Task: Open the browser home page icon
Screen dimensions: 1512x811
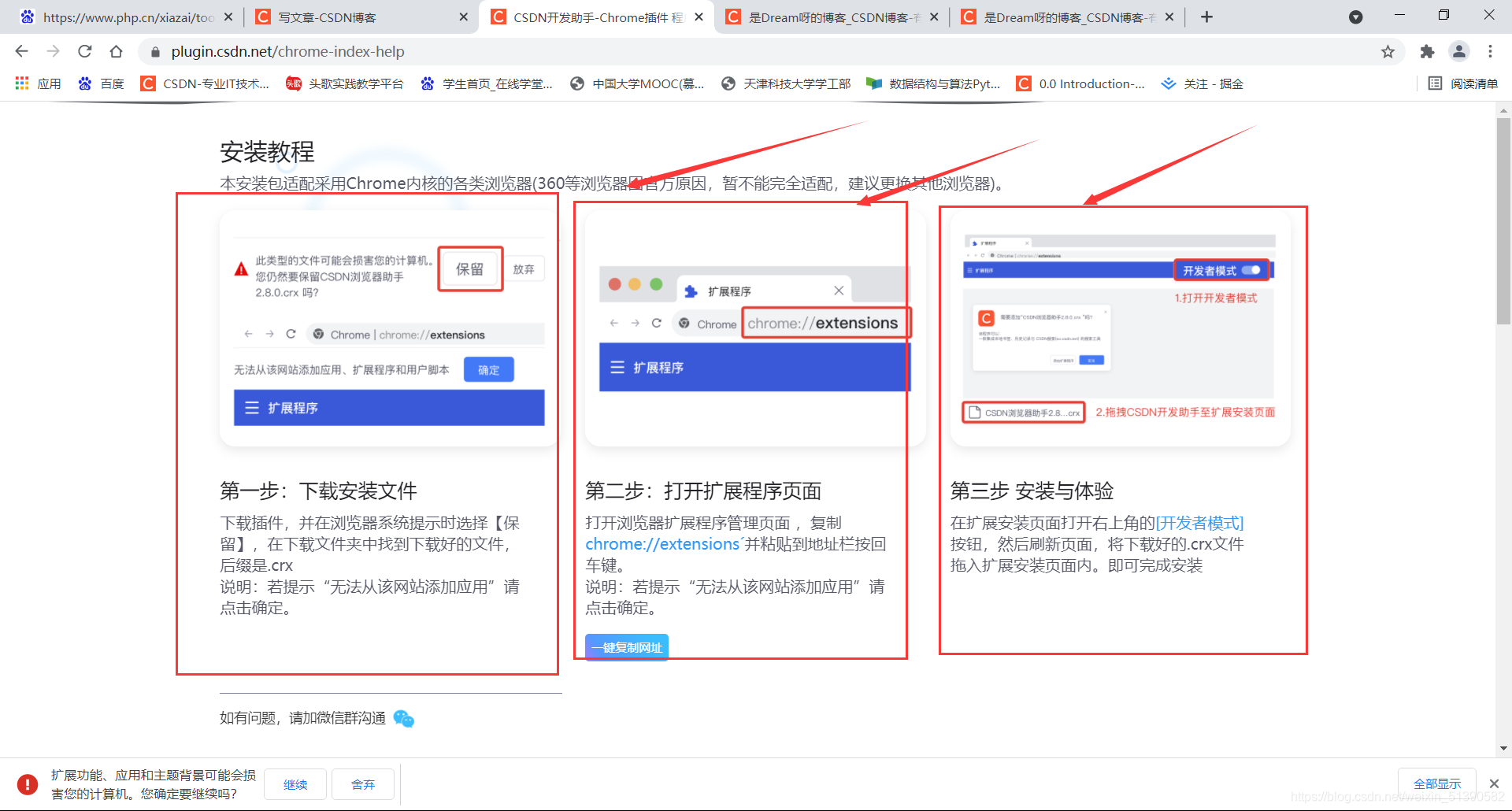Action: (x=116, y=51)
